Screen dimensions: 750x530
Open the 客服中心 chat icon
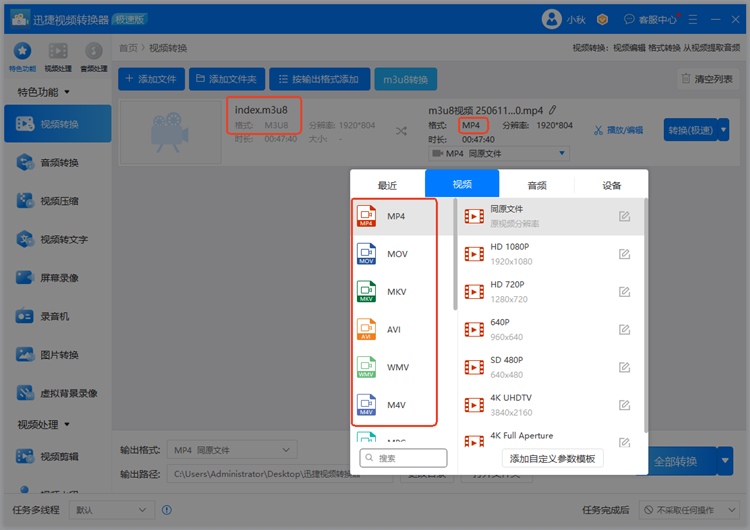629,19
